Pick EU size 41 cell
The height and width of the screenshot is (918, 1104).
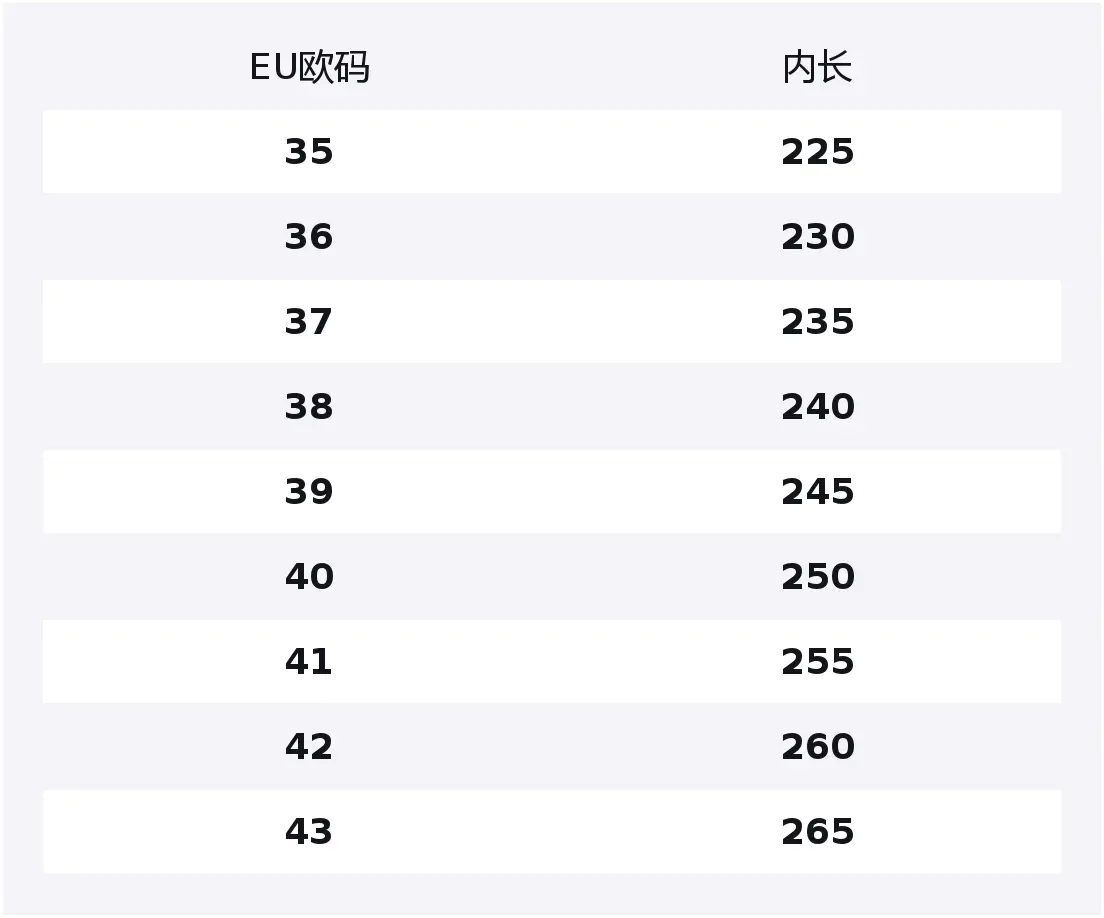[x=309, y=662]
